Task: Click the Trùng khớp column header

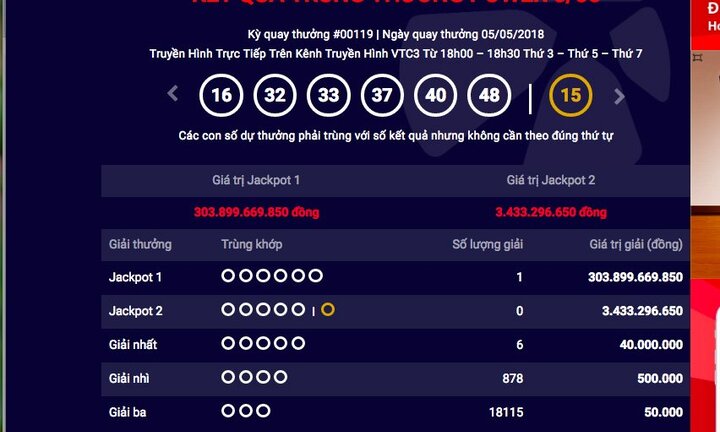Action: click(252, 244)
